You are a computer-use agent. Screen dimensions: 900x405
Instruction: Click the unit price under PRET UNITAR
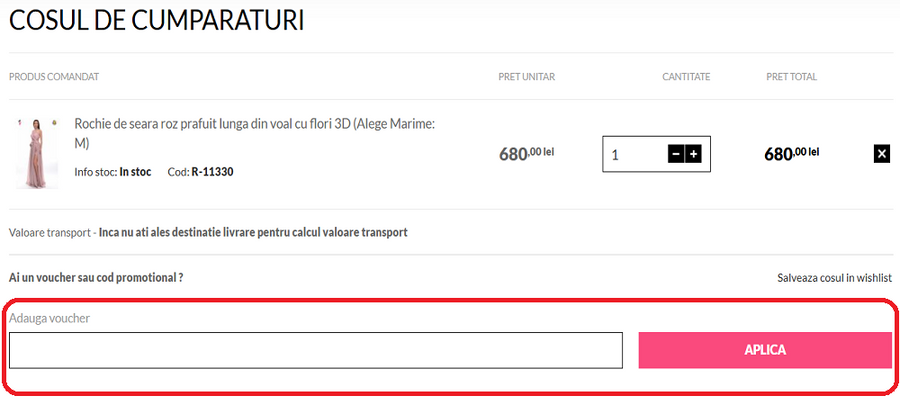click(526, 154)
